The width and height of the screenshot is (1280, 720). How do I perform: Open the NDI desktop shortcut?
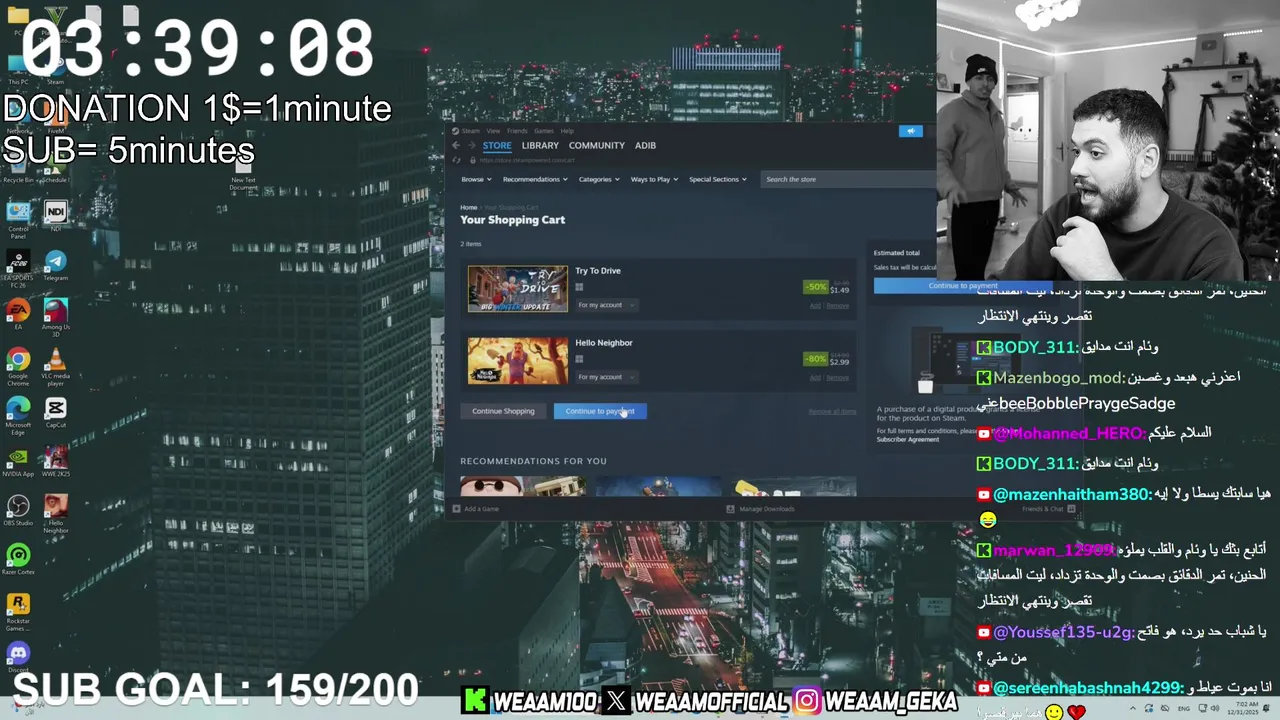pyautogui.click(x=55, y=217)
